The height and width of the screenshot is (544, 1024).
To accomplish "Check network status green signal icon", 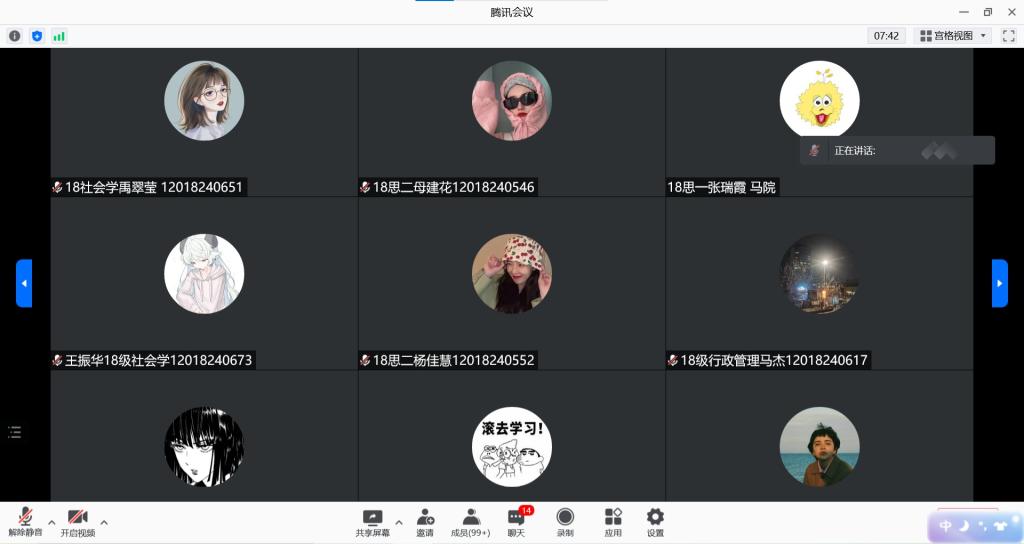I will (59, 36).
